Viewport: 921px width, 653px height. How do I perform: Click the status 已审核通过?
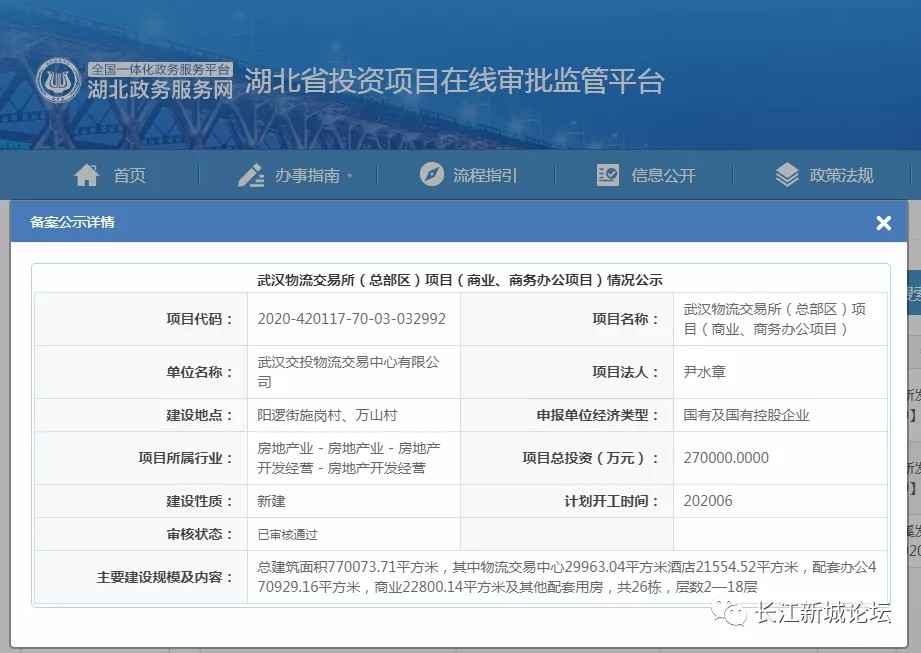tap(287, 534)
